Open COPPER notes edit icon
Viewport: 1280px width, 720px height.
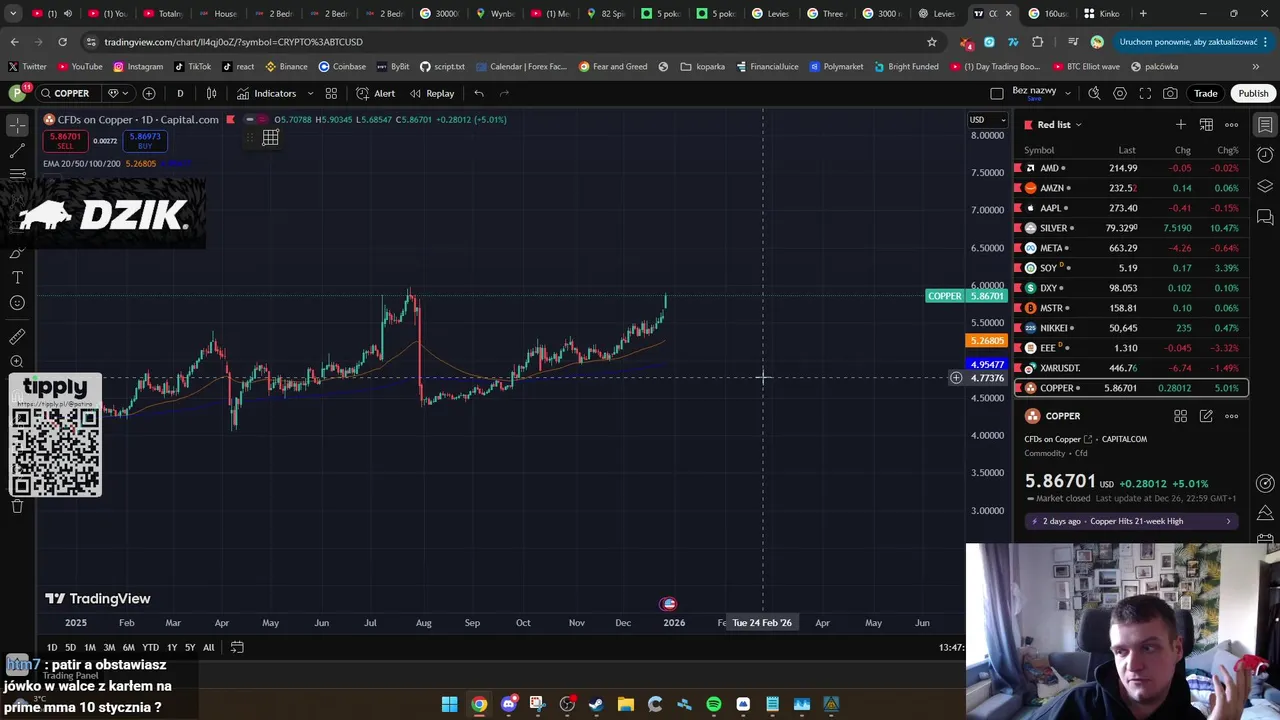(1206, 416)
